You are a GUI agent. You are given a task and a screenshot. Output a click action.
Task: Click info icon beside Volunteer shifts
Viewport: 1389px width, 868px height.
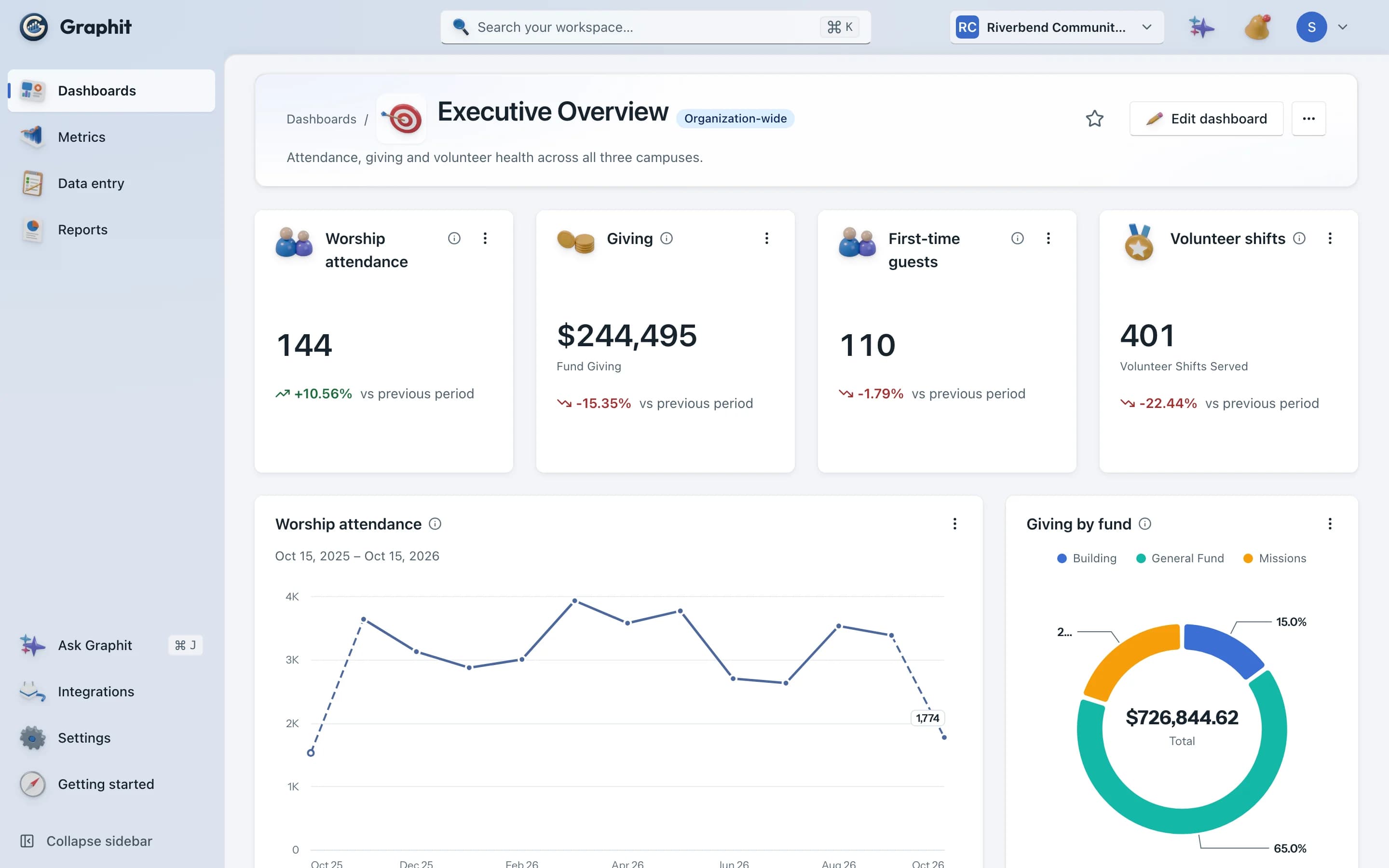point(1299,238)
